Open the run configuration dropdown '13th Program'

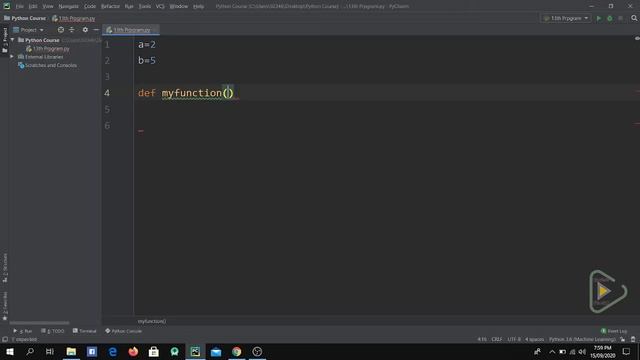tap(566, 18)
